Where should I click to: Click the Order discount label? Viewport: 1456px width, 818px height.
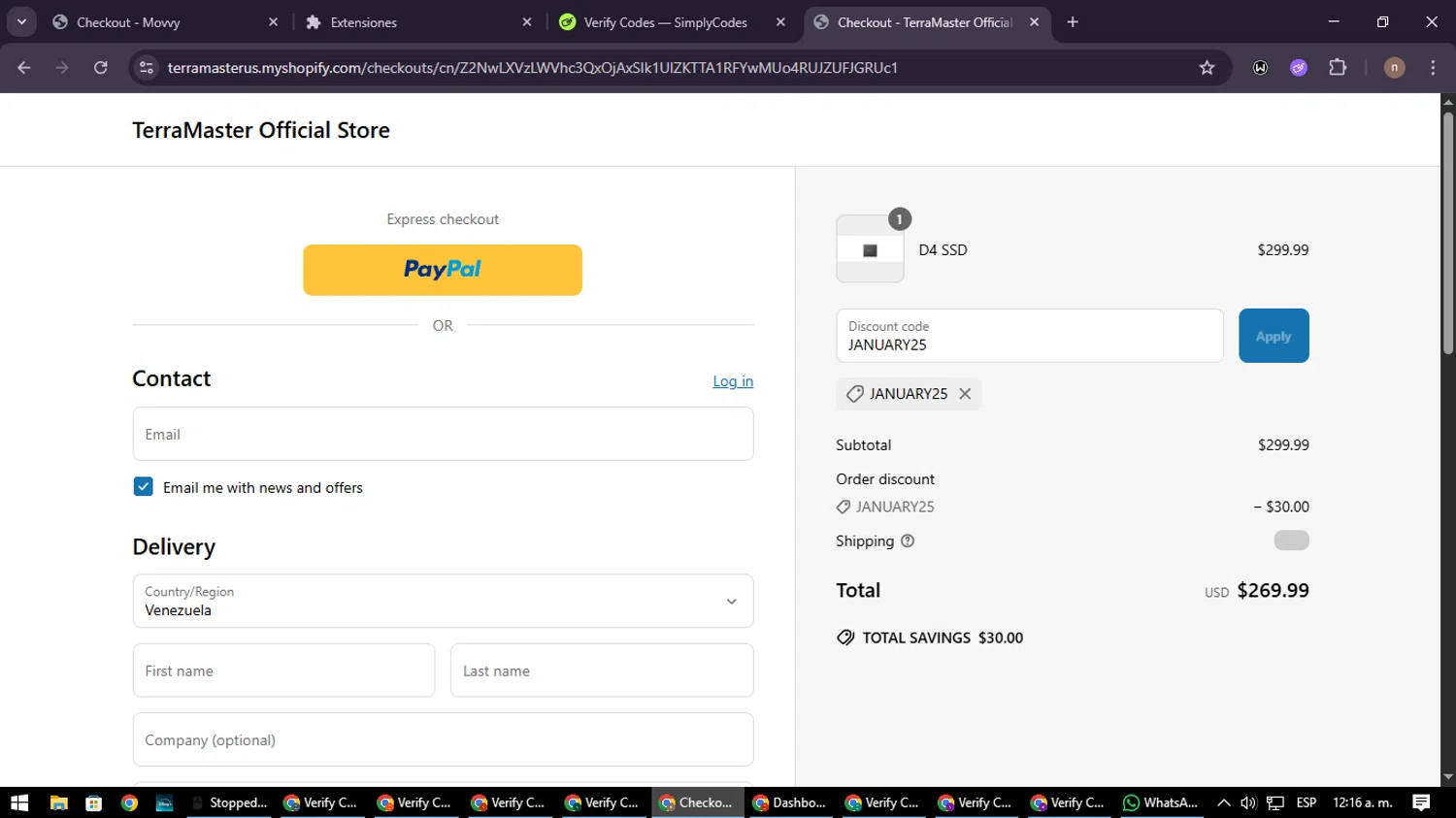885,479
